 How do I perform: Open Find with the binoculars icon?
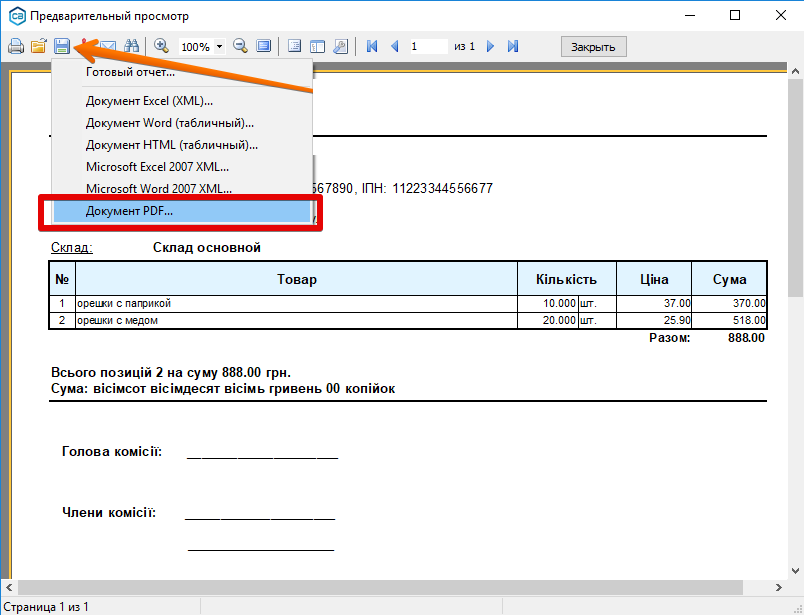132,46
